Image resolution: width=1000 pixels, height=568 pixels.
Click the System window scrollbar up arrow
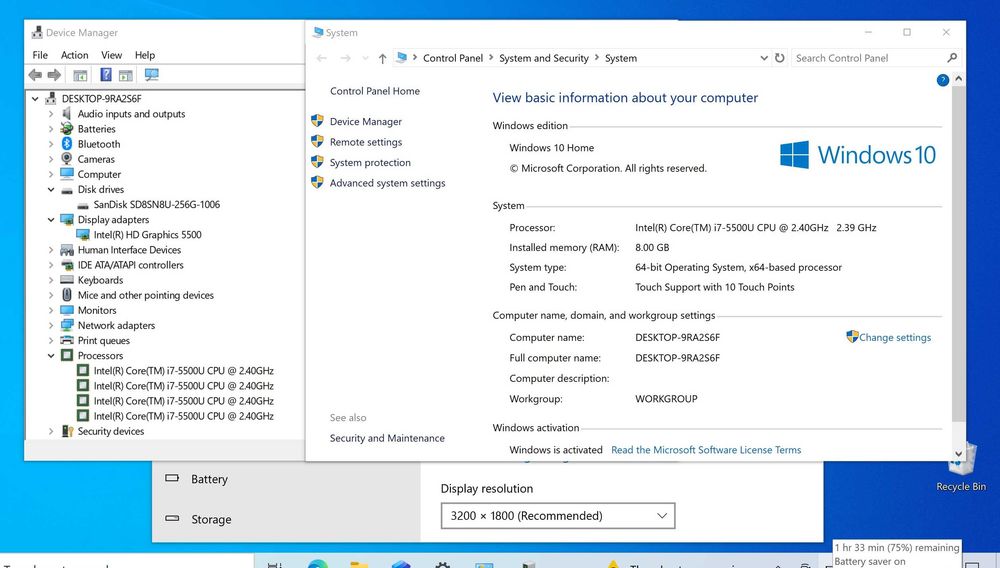(x=959, y=78)
